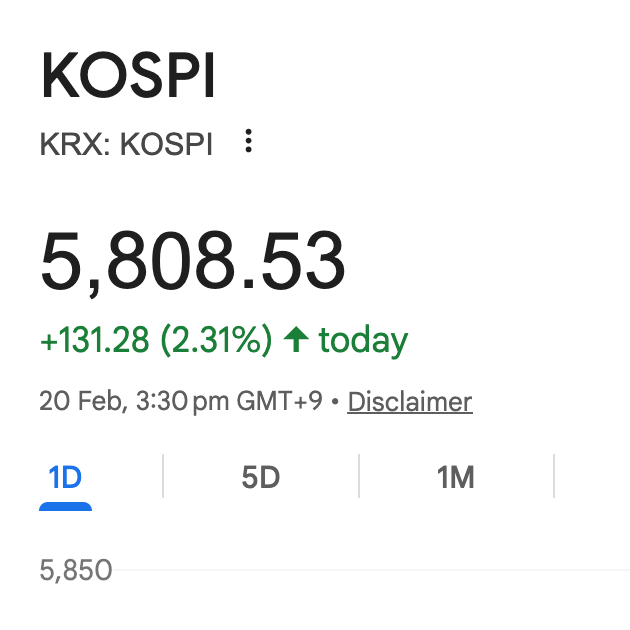Click the KRX: KOSPI ticker label
The image size is (630, 630).
(x=126, y=144)
